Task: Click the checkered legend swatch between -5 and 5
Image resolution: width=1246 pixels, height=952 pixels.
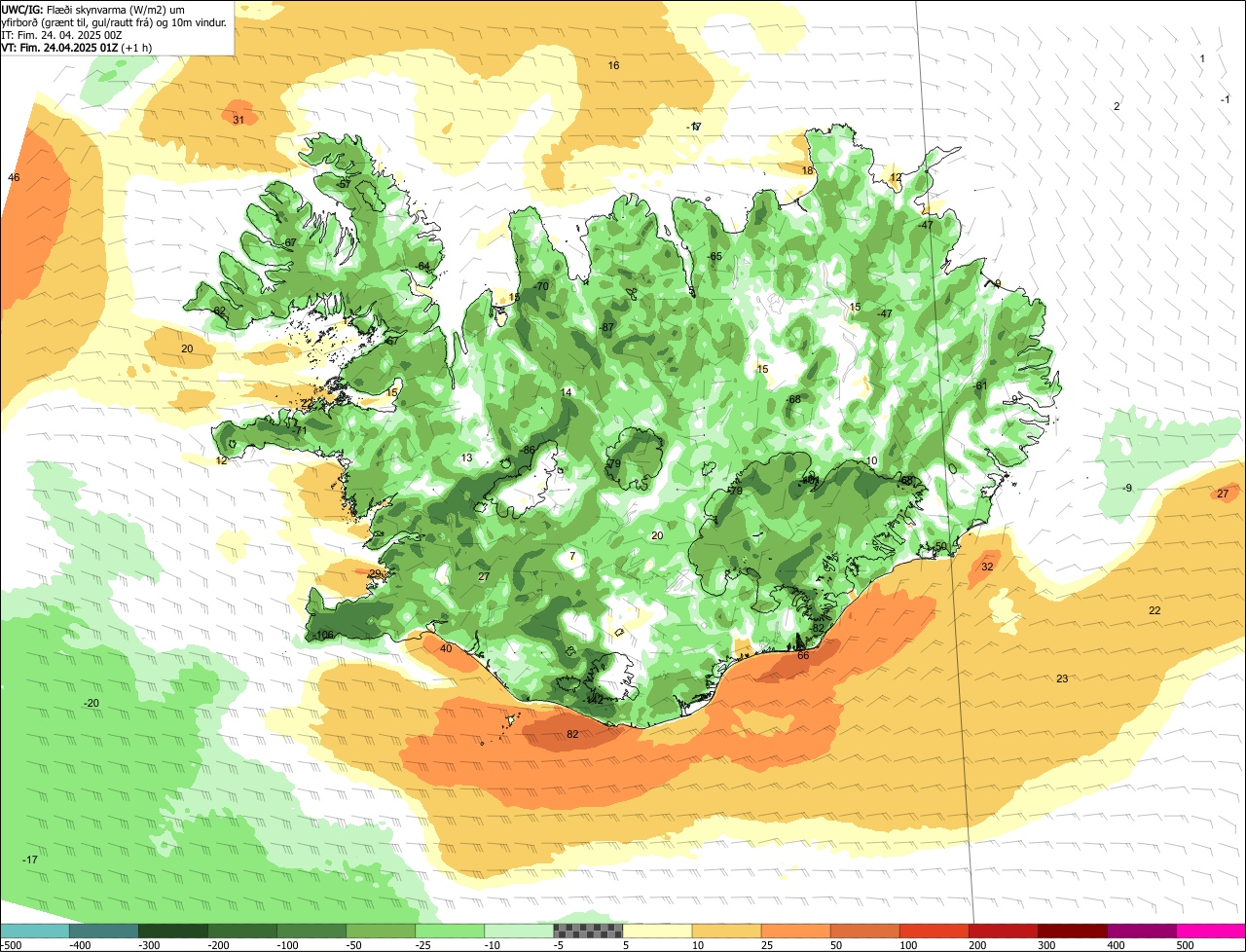Action: [588, 931]
